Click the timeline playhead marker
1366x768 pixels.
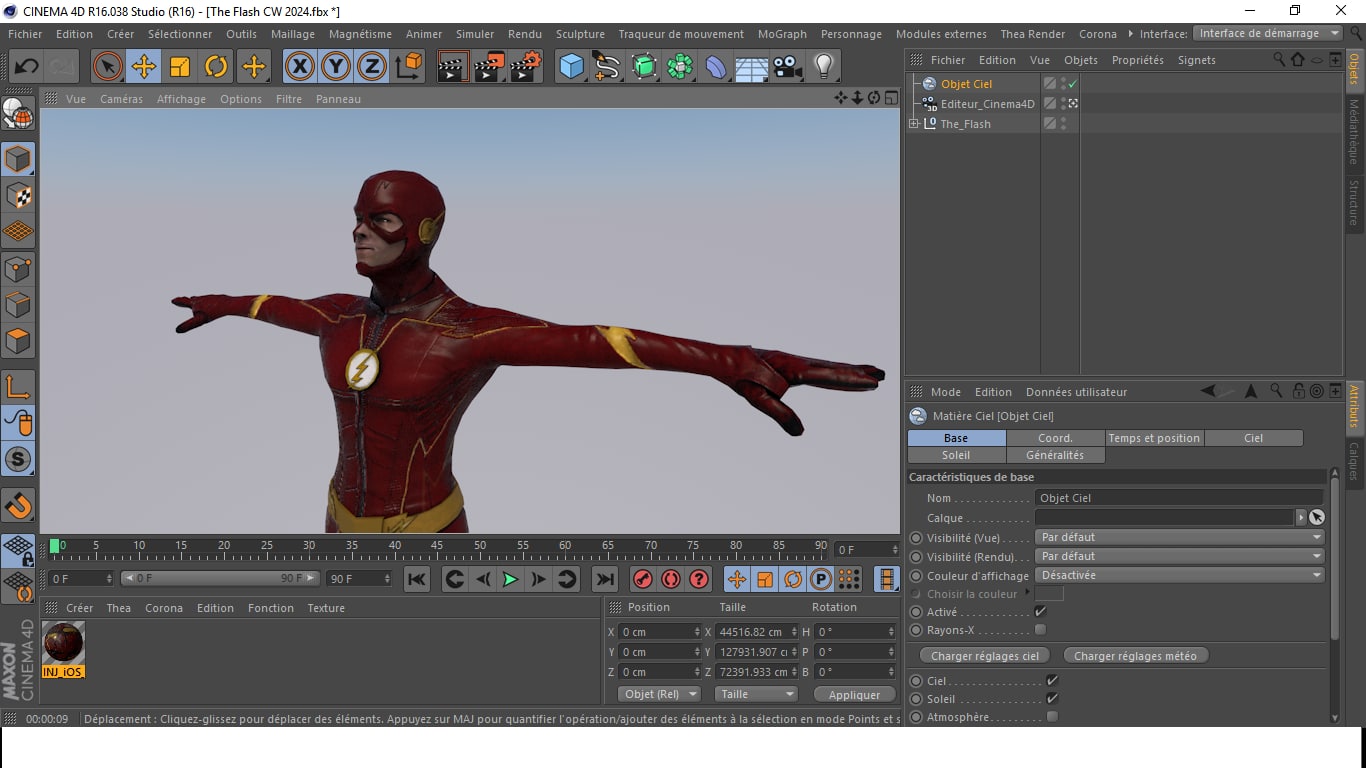click(55, 546)
